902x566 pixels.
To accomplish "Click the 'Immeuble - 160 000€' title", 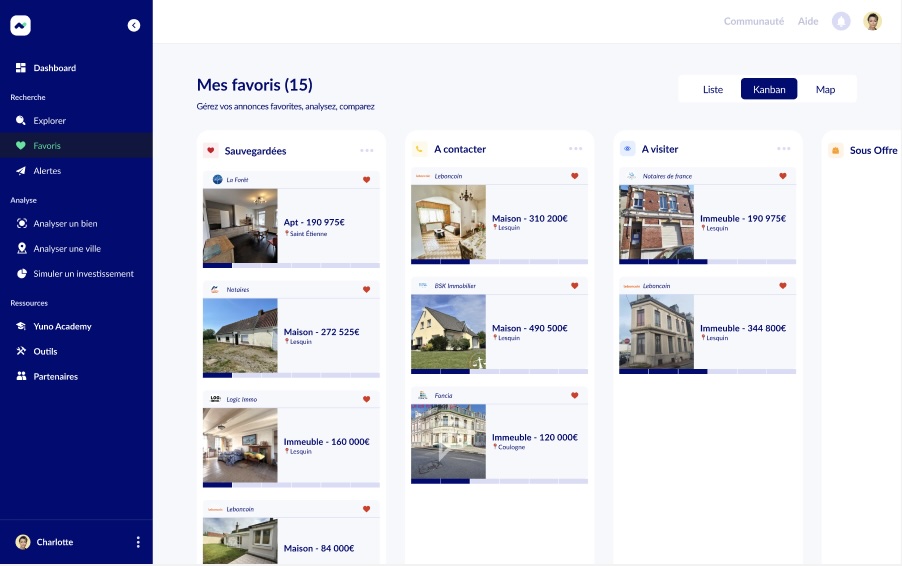I will [x=326, y=442].
